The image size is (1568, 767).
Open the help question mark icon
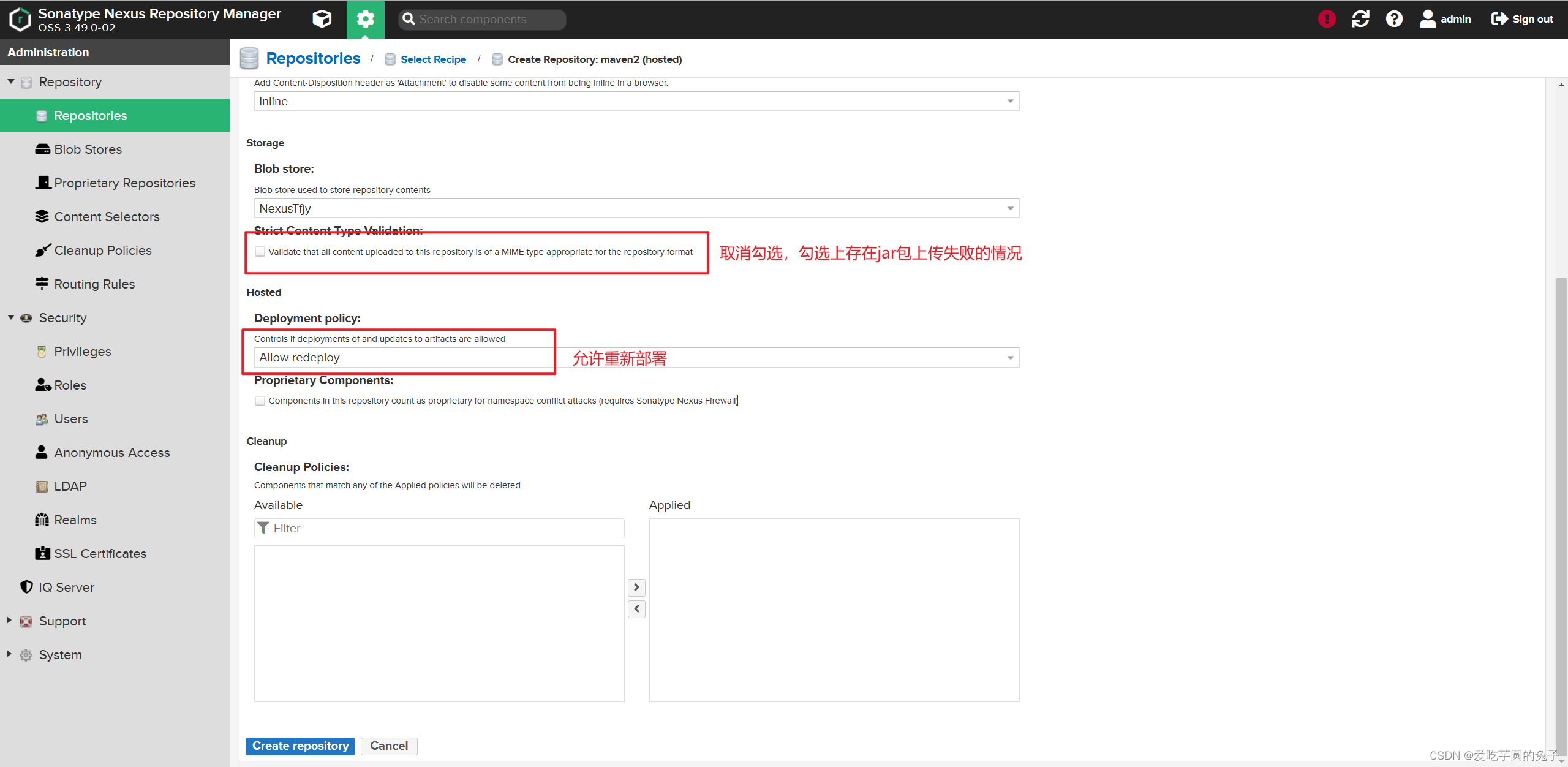(x=1394, y=19)
